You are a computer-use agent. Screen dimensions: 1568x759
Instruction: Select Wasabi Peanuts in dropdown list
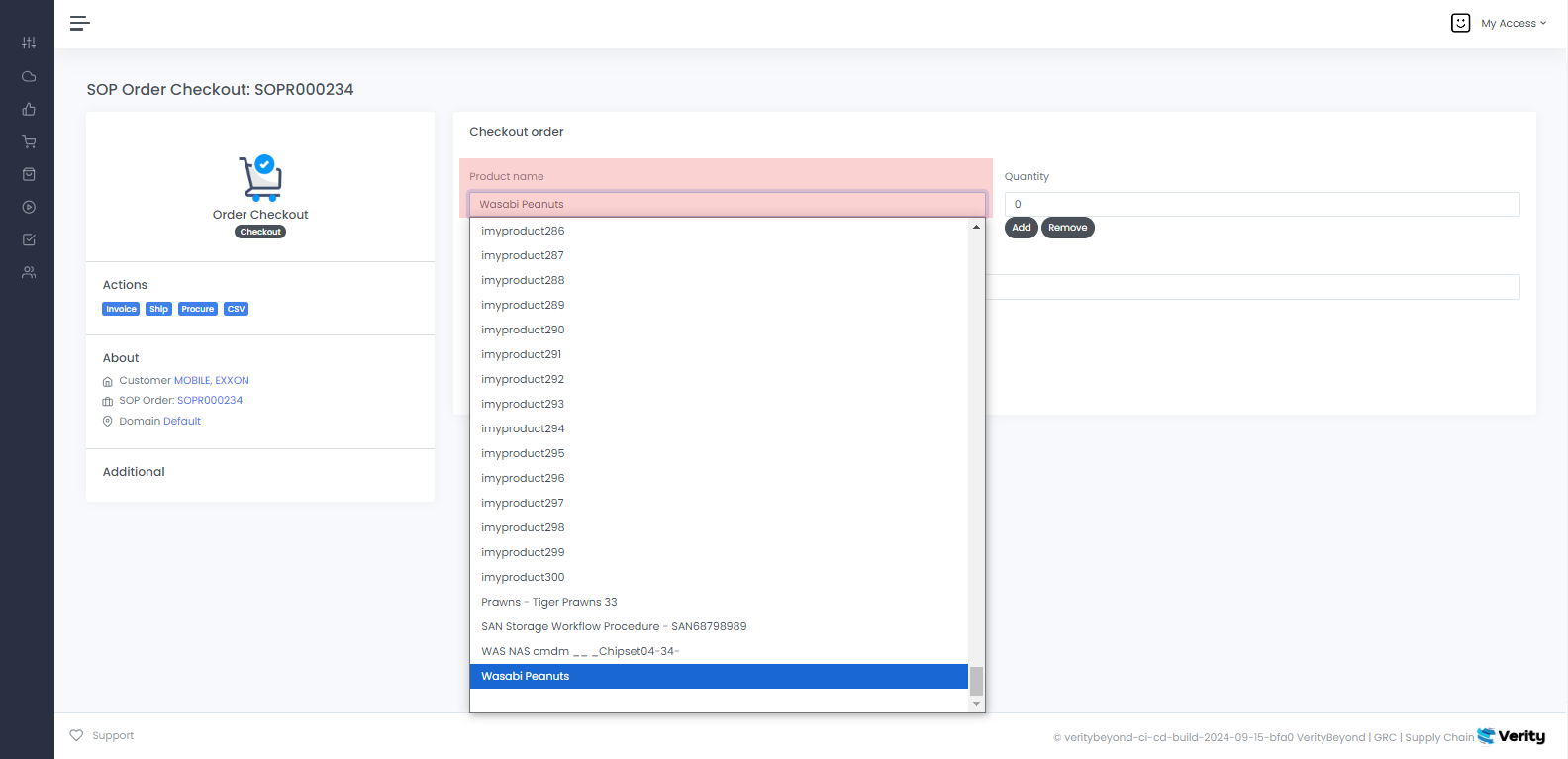click(x=525, y=676)
